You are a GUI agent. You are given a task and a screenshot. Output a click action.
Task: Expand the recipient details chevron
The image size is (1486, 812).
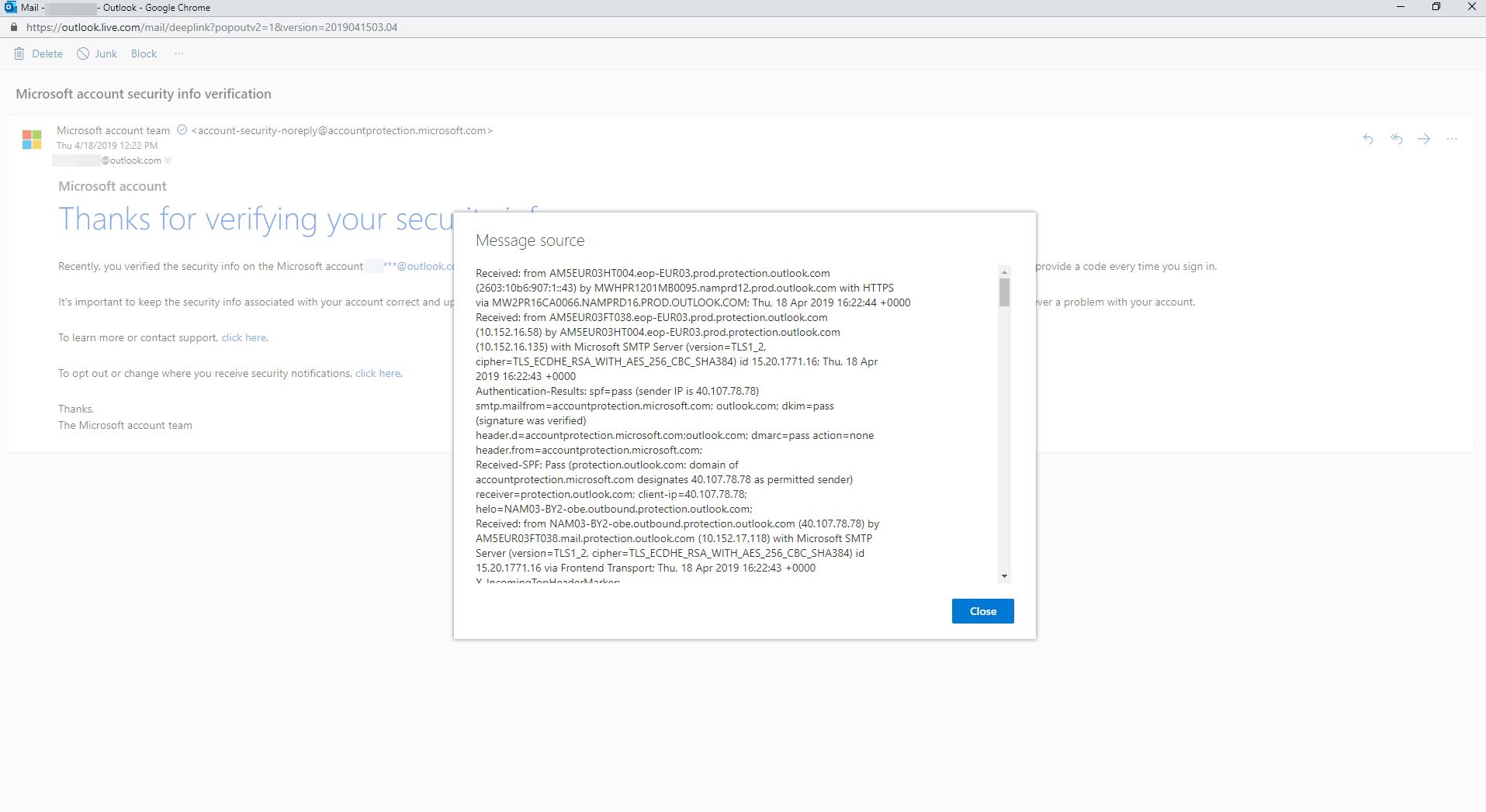pos(168,161)
